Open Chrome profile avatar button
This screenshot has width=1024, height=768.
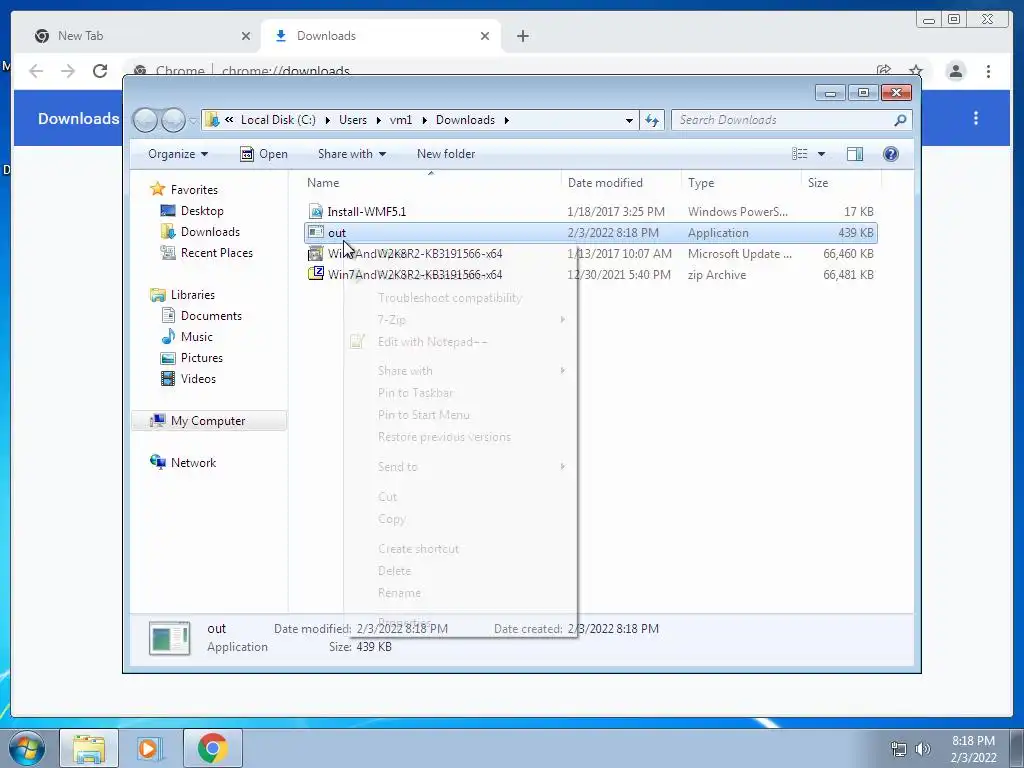(955, 71)
